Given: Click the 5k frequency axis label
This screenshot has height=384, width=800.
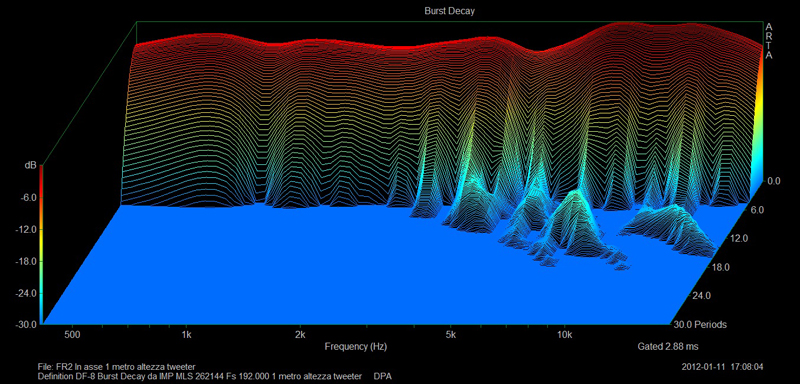Looking at the screenshot, I should (x=450, y=335).
